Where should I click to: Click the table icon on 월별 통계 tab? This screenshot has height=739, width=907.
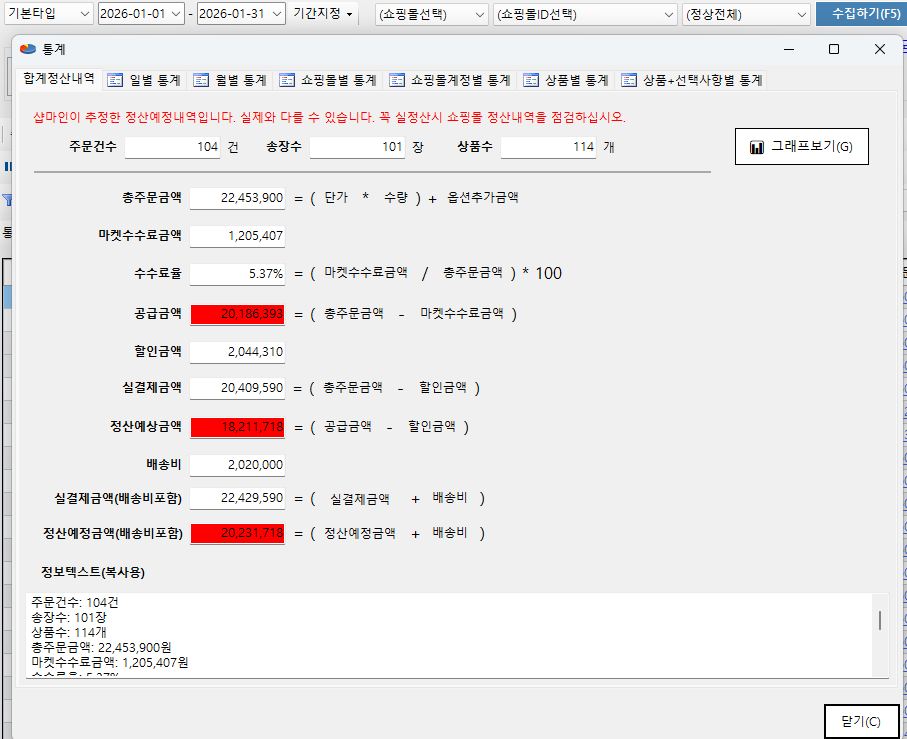(201, 80)
